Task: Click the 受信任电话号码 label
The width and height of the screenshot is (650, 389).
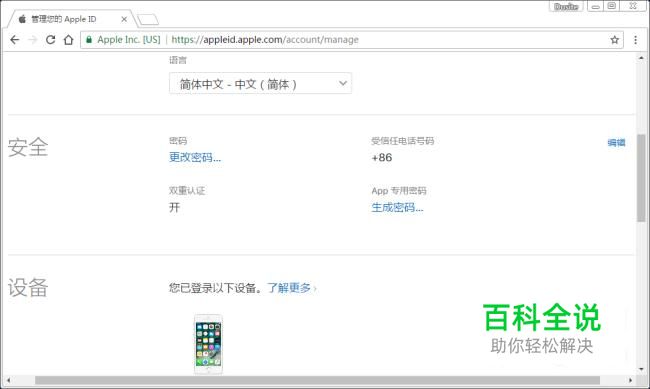Action: tap(403, 141)
